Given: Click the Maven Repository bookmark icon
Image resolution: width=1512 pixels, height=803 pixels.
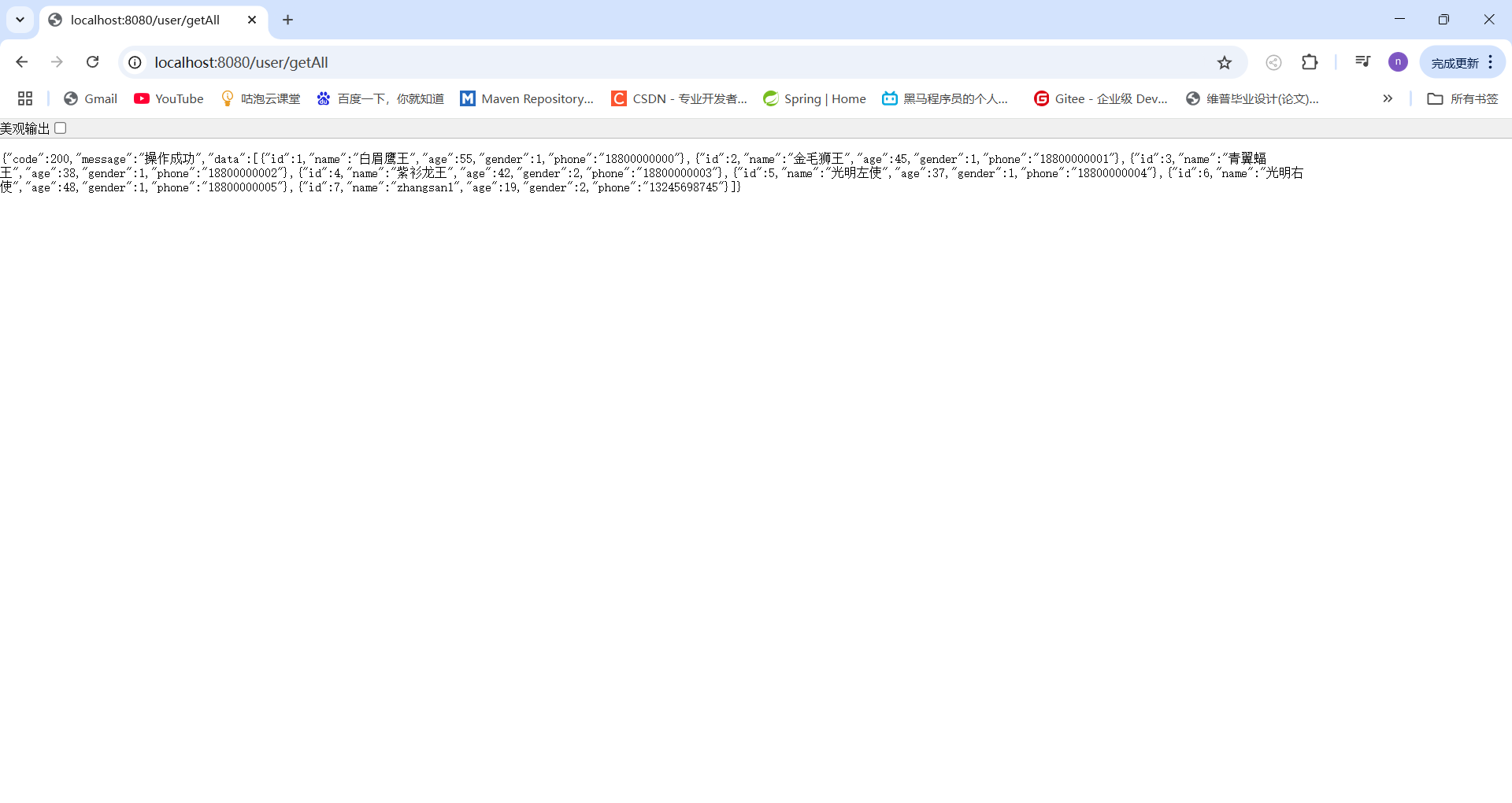Looking at the screenshot, I should pyautogui.click(x=468, y=98).
